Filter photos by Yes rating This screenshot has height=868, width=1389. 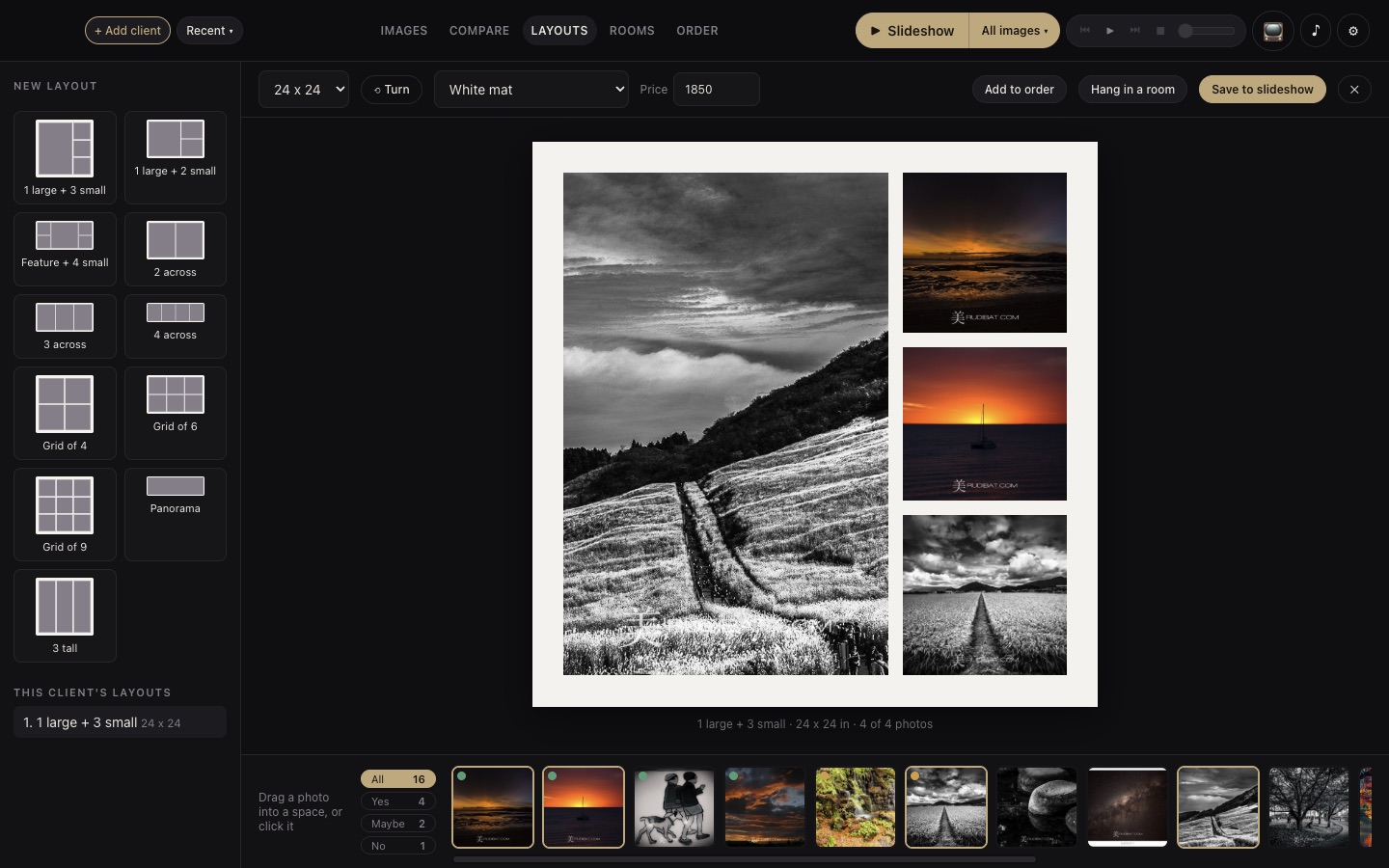pyautogui.click(x=398, y=801)
